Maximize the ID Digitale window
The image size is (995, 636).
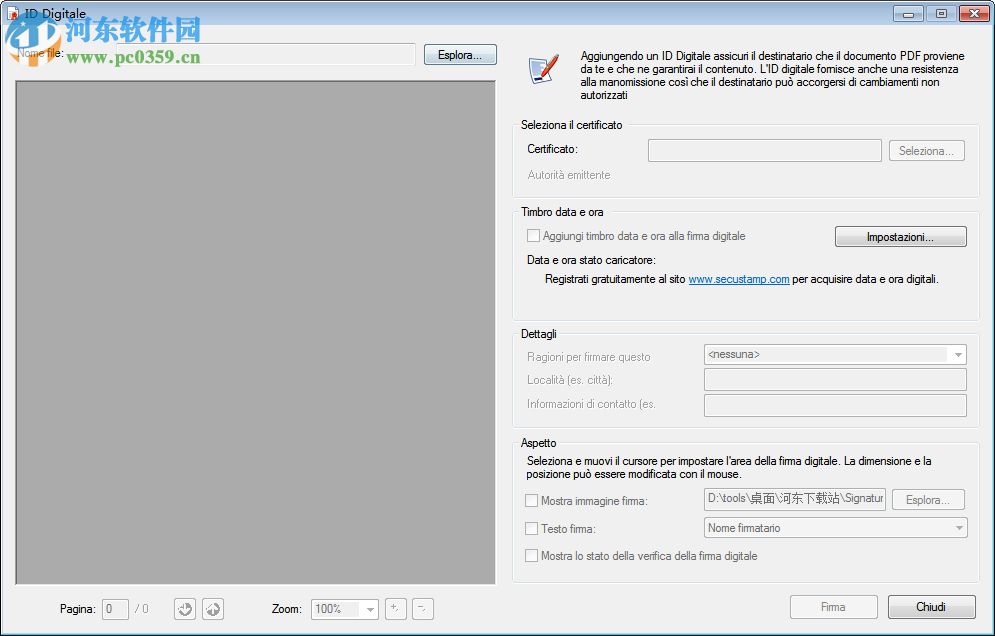point(941,13)
